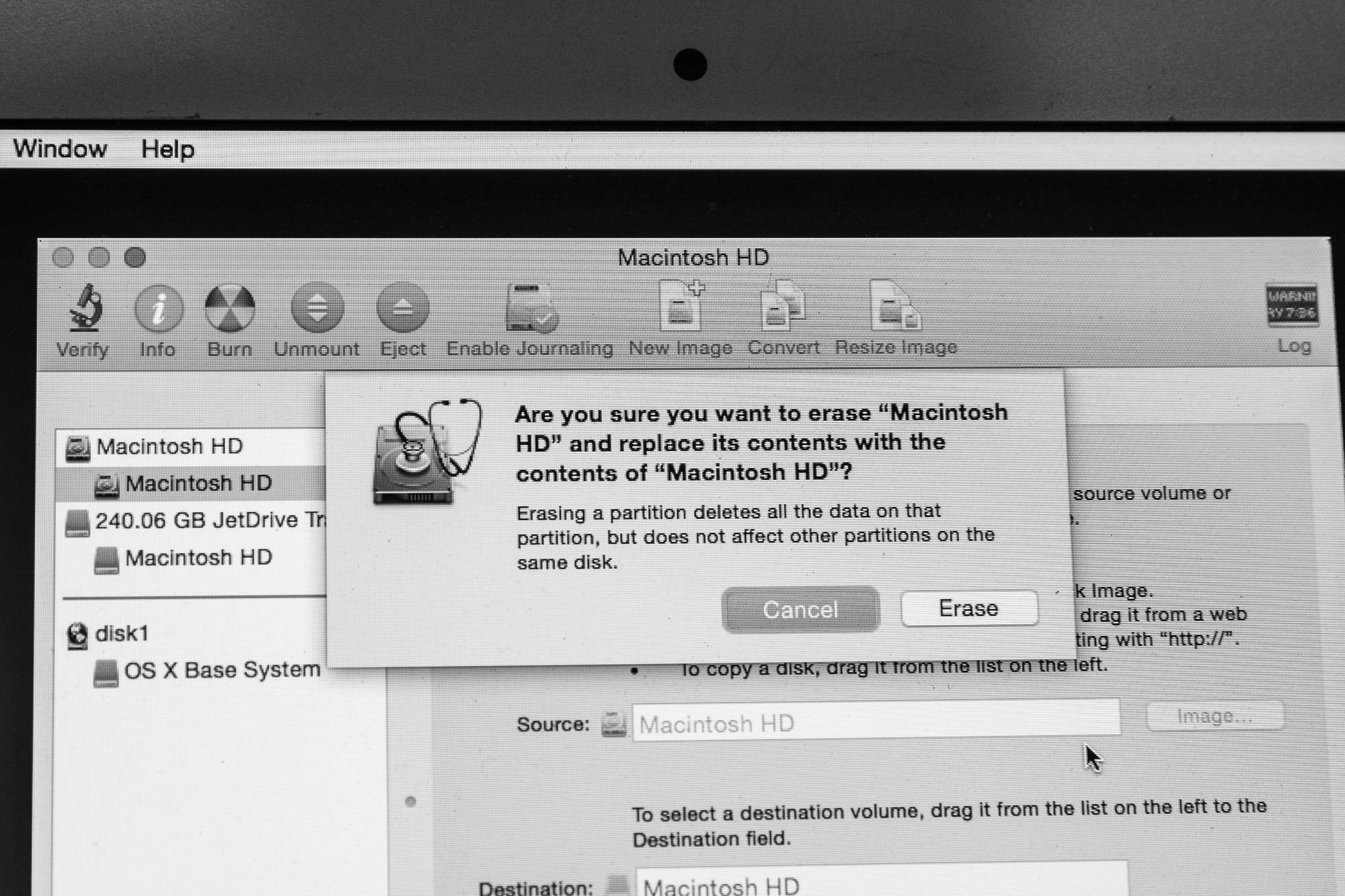Click the Disk Utility stethoscope icon
This screenshot has height=896, width=1345.
(428, 452)
